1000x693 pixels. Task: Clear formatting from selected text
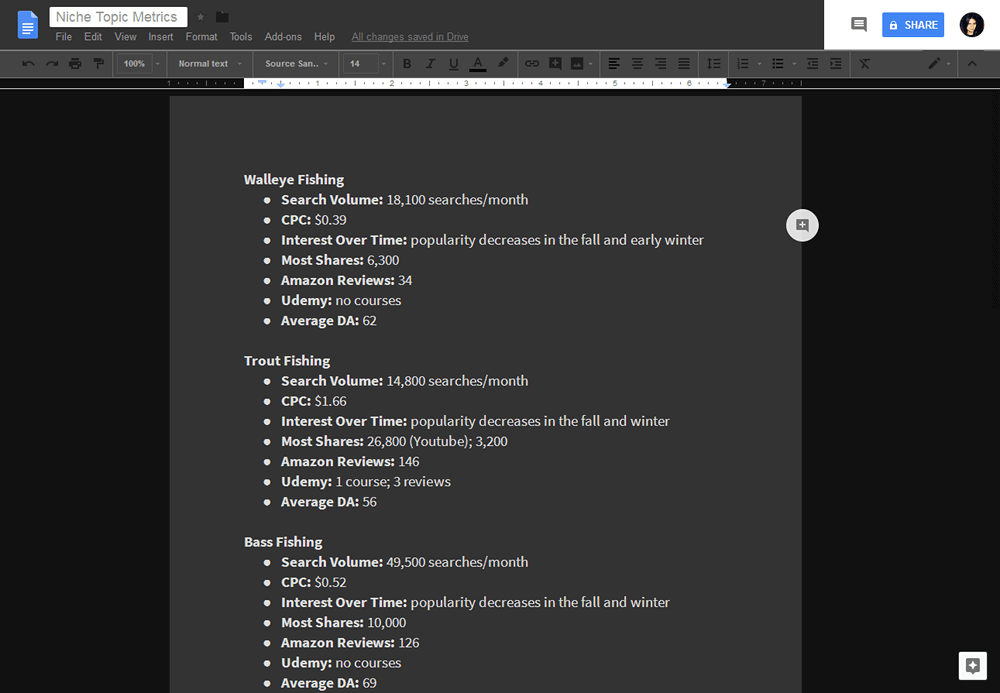[x=864, y=64]
